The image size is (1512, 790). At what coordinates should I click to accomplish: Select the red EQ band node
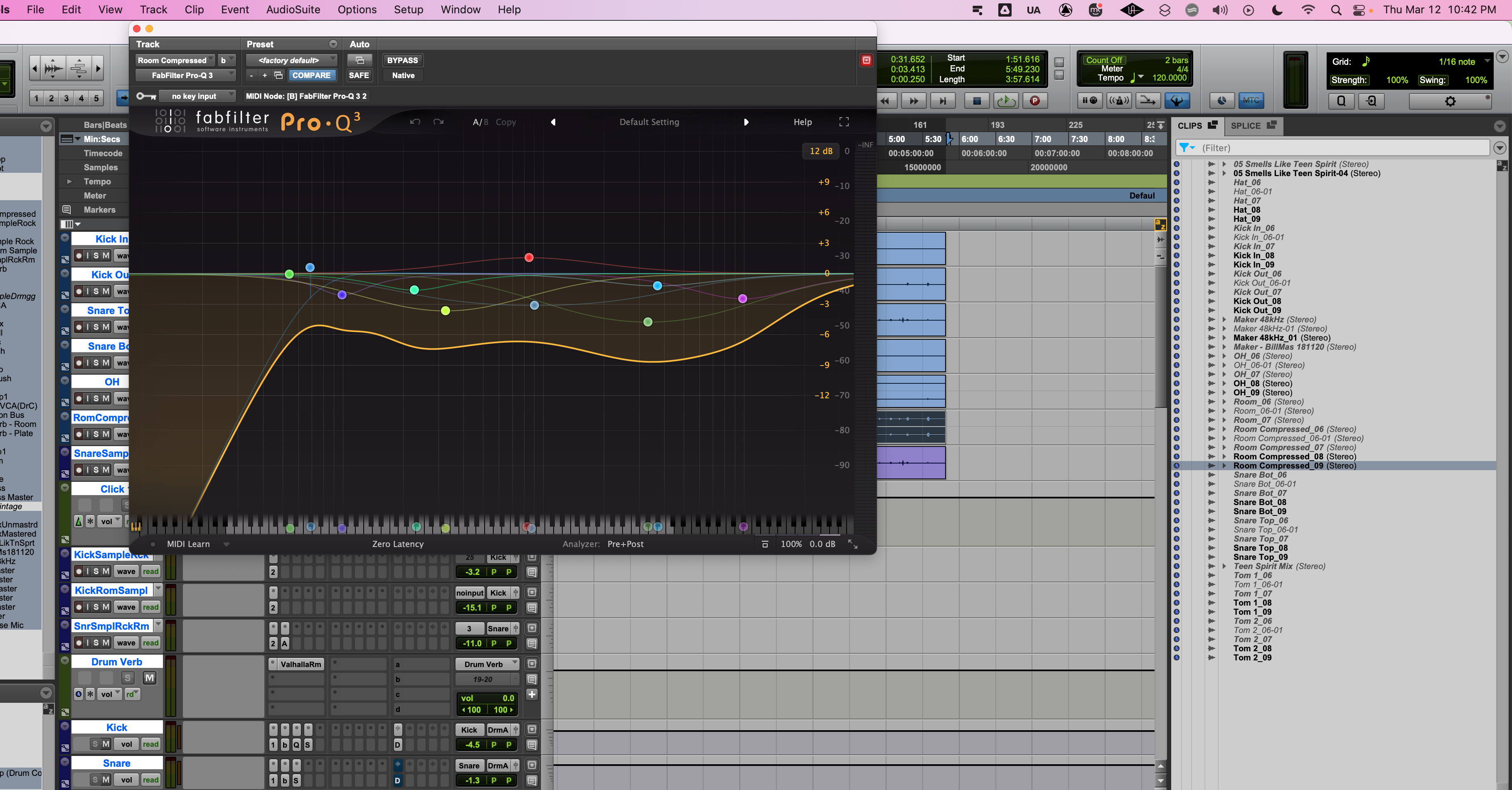(x=529, y=258)
